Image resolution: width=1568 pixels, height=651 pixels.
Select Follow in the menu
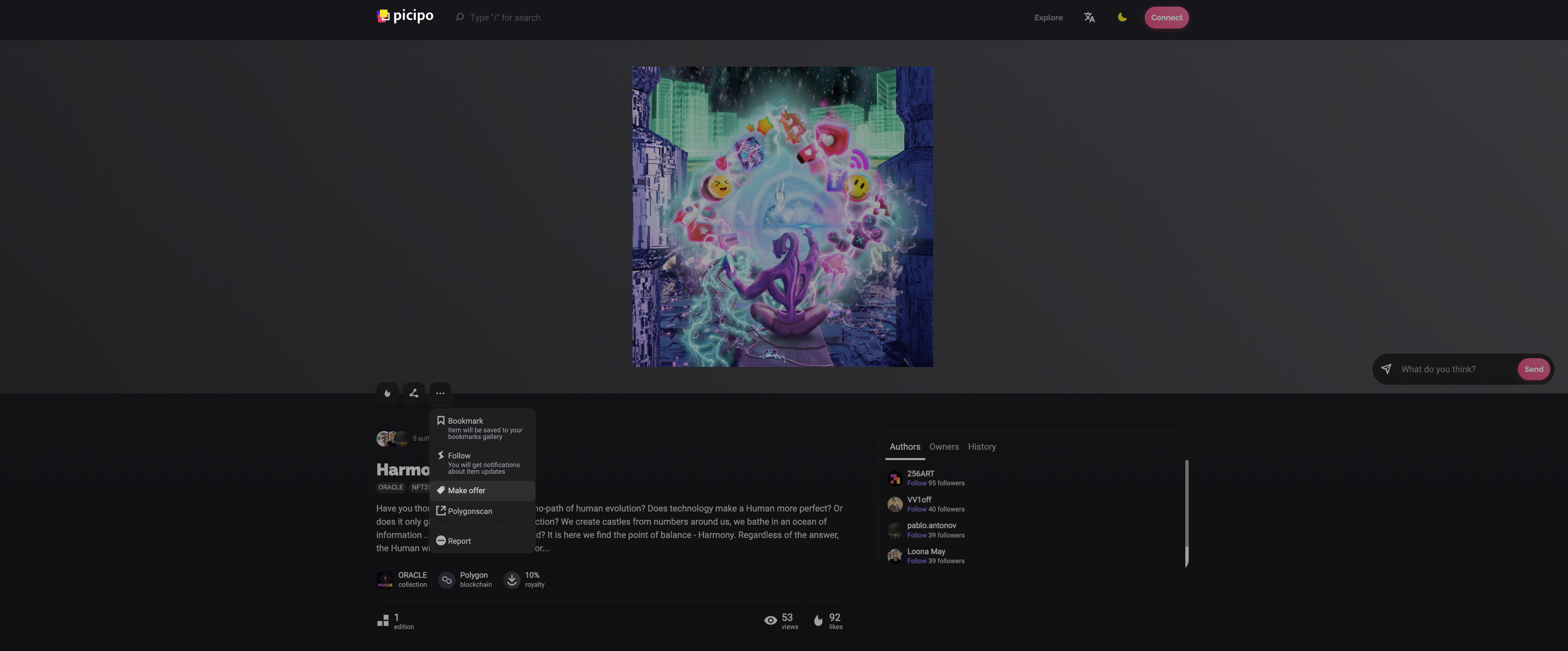pyautogui.click(x=482, y=463)
